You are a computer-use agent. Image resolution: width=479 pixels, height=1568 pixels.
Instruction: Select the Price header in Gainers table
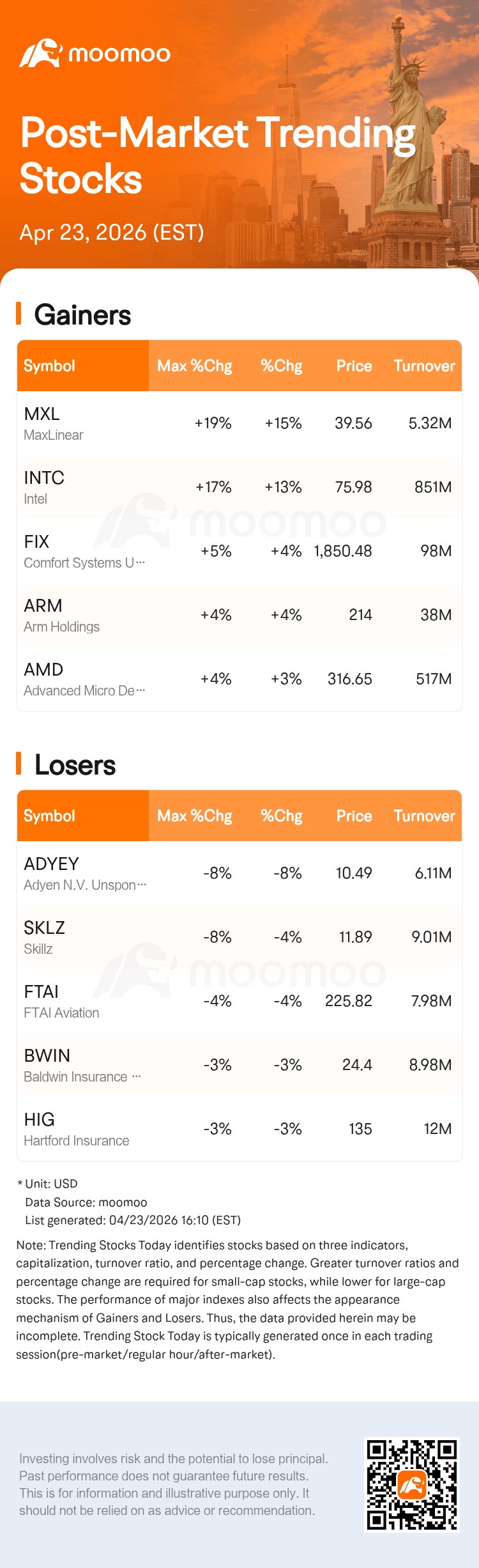click(354, 366)
